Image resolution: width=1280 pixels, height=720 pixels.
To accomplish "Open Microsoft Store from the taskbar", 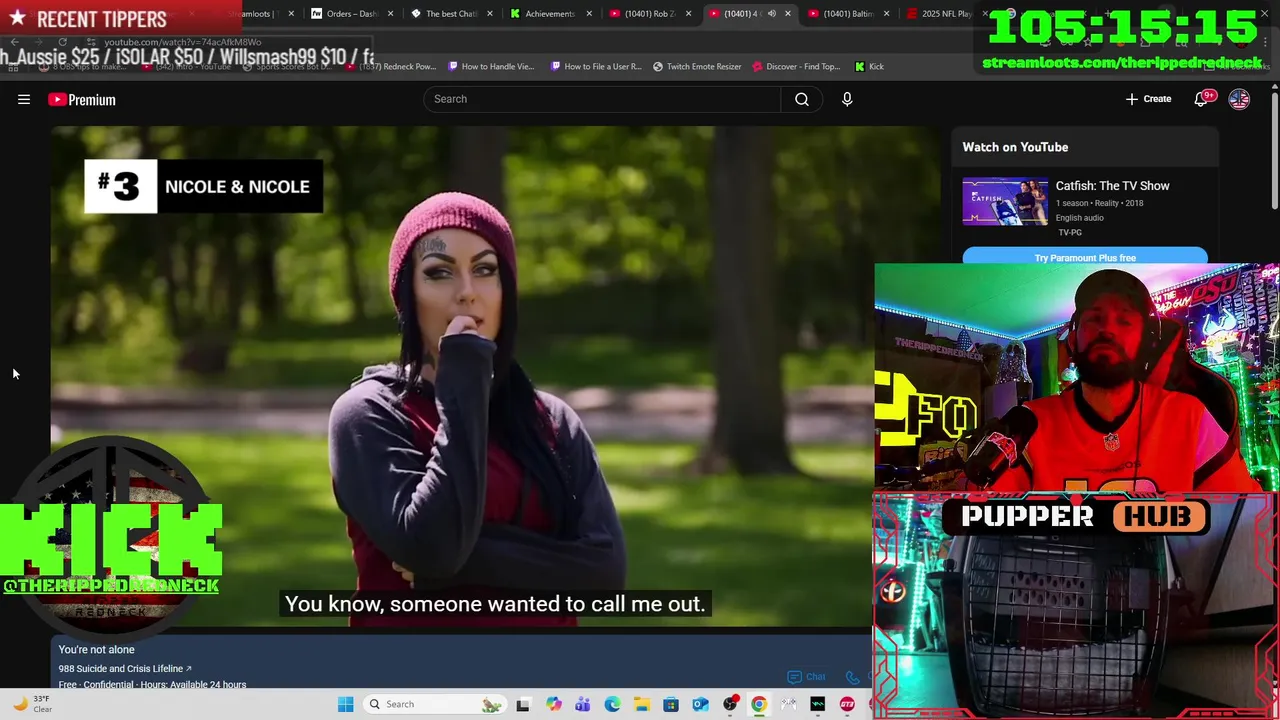I will tap(671, 704).
